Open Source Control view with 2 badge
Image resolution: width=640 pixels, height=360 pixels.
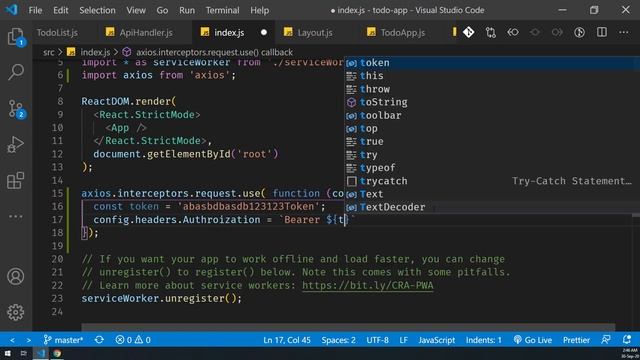[x=16, y=109]
